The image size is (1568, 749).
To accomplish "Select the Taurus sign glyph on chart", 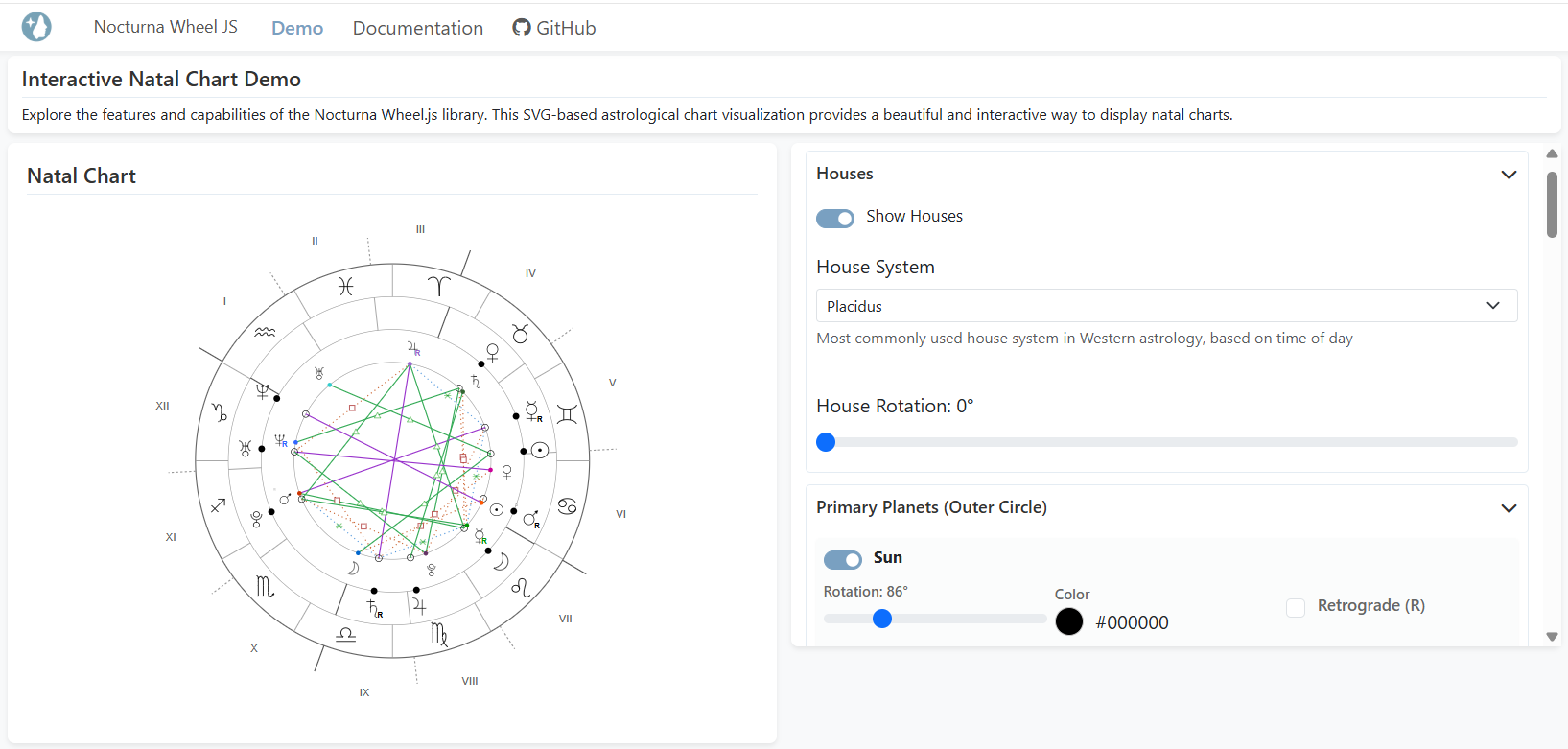I will [520, 334].
